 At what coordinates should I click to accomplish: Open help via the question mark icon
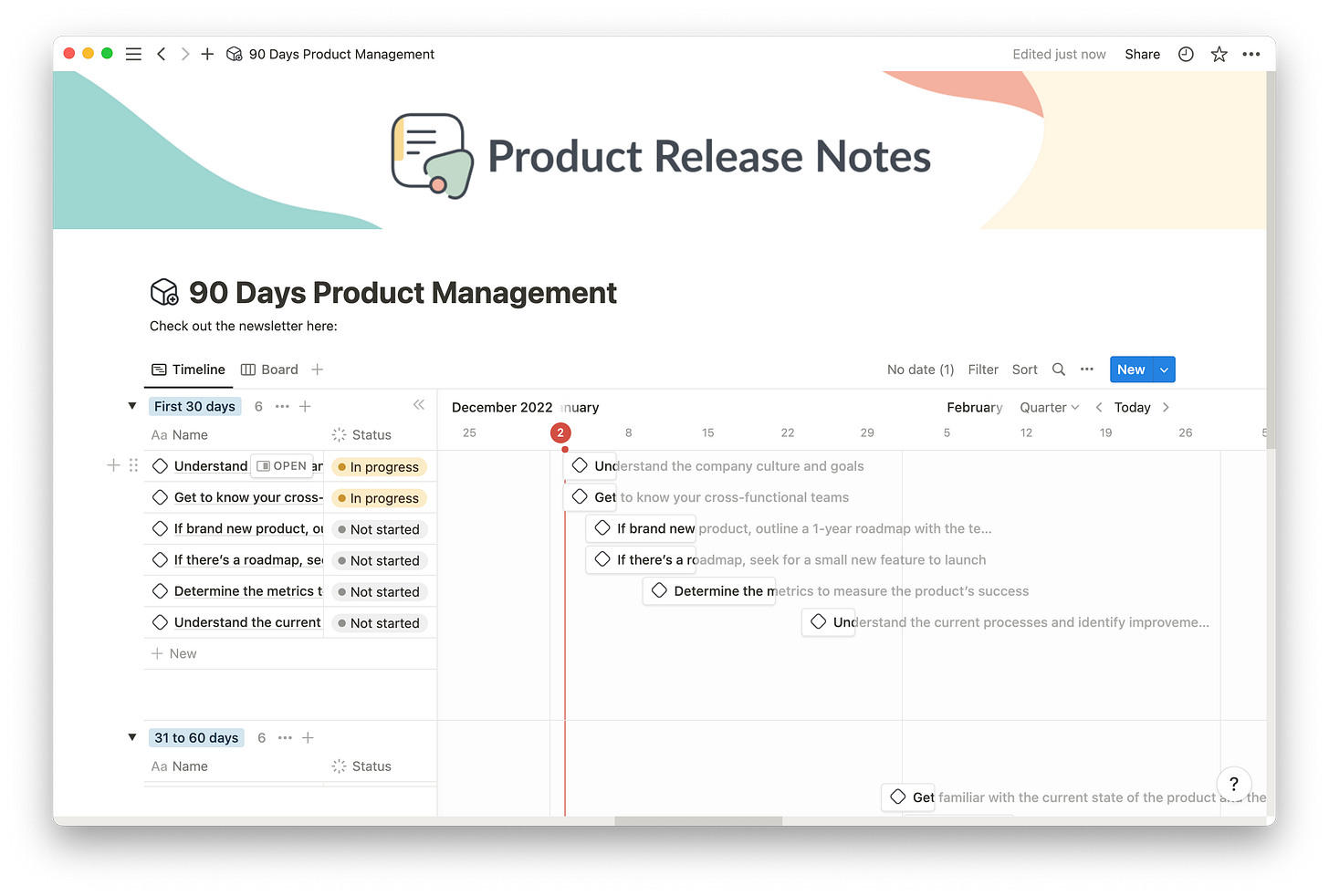(x=1233, y=784)
